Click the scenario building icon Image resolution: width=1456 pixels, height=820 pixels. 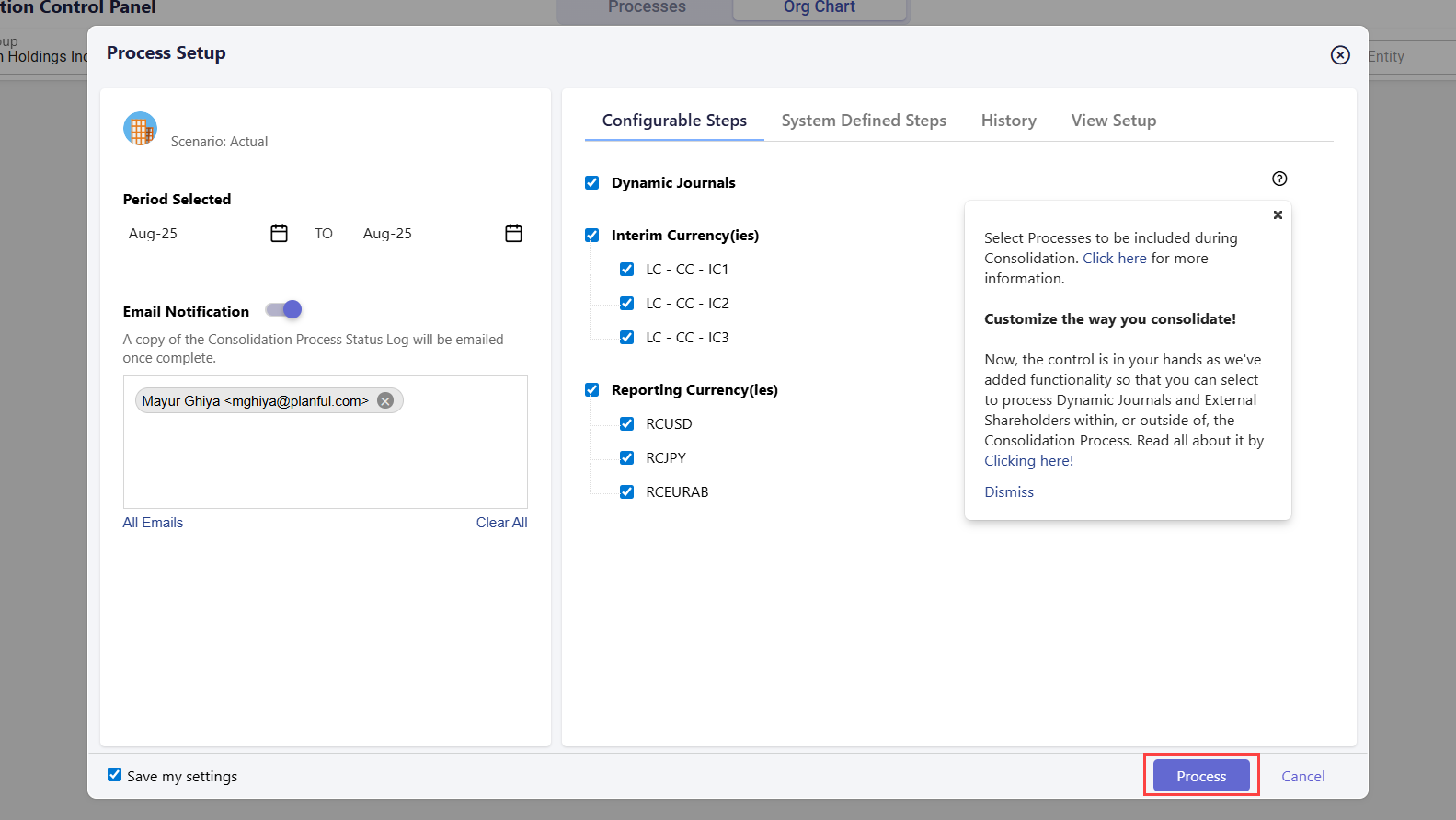coord(140,130)
